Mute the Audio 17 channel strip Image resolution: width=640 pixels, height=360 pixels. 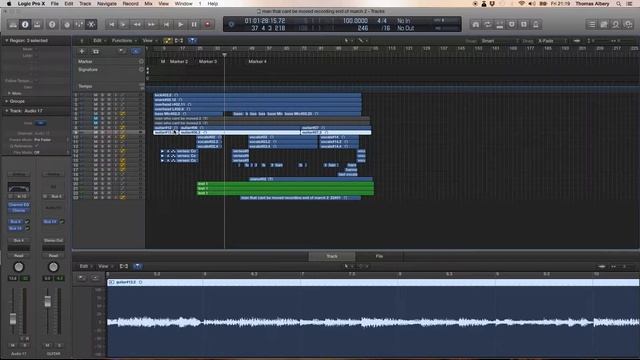click(13, 345)
